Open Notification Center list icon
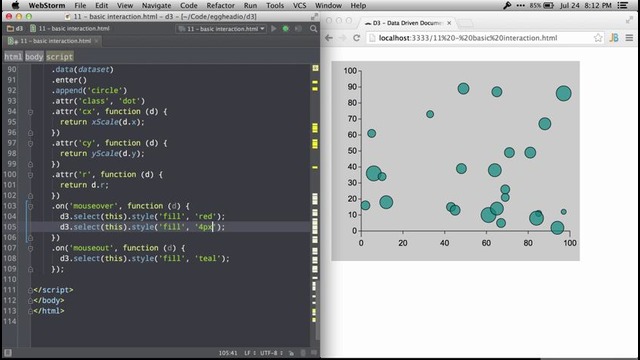The image size is (640, 360). (x=623, y=5)
